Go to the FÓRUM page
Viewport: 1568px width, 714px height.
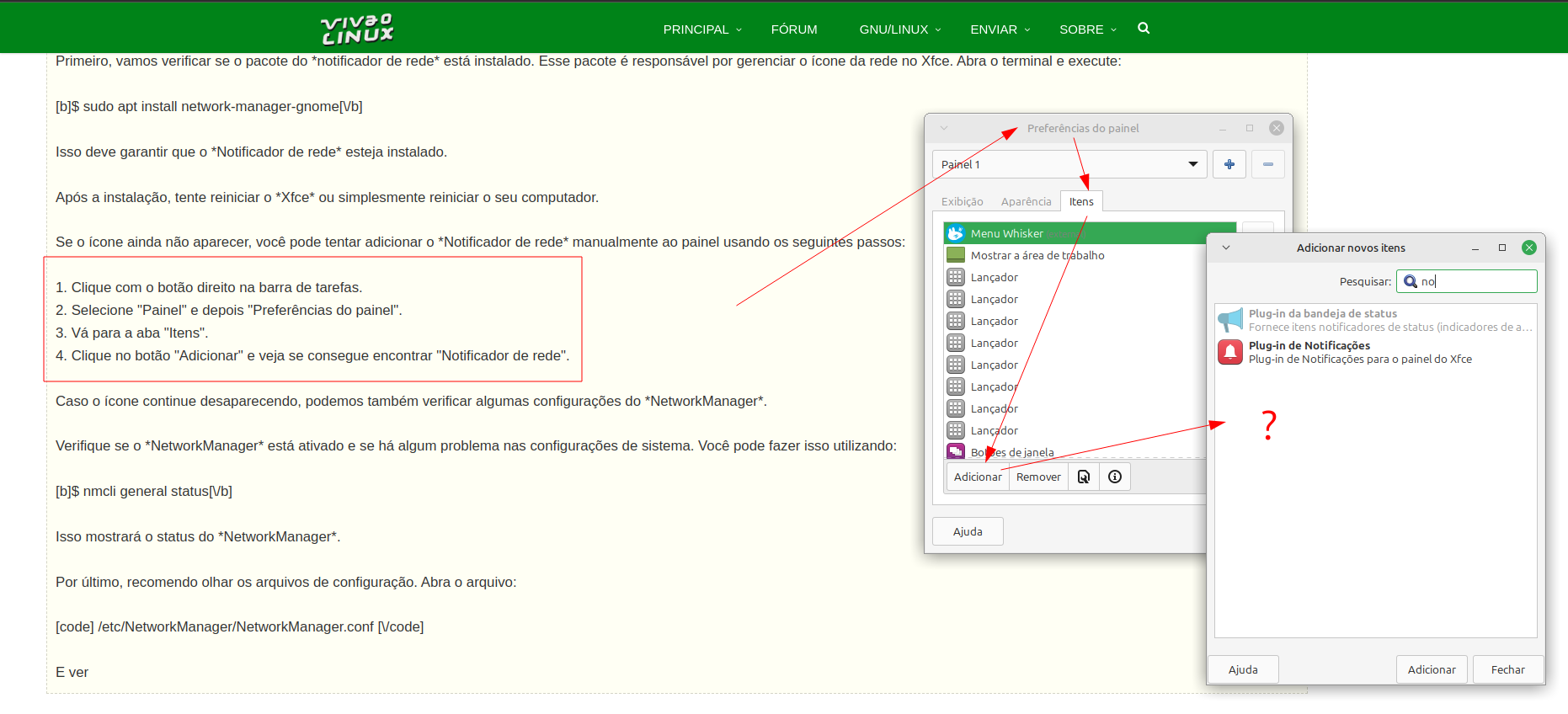pos(794,29)
